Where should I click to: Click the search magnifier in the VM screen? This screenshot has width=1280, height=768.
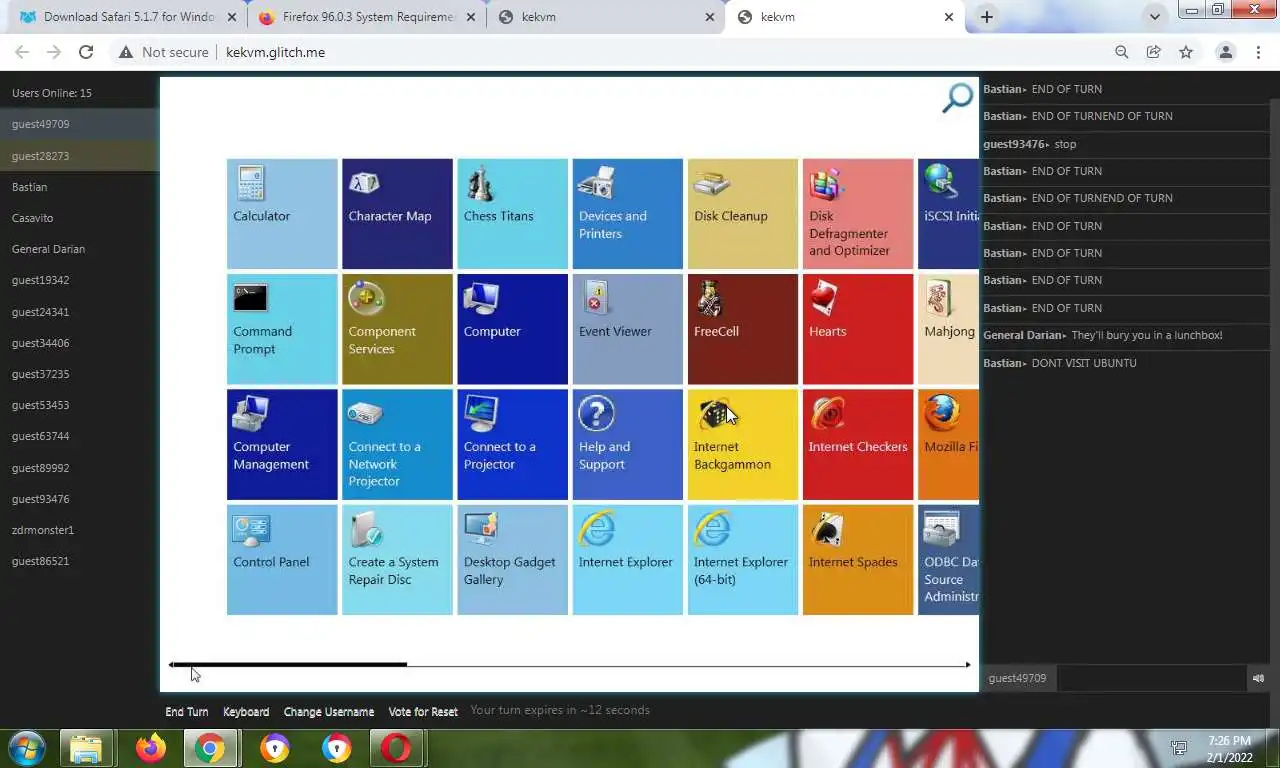click(x=957, y=97)
